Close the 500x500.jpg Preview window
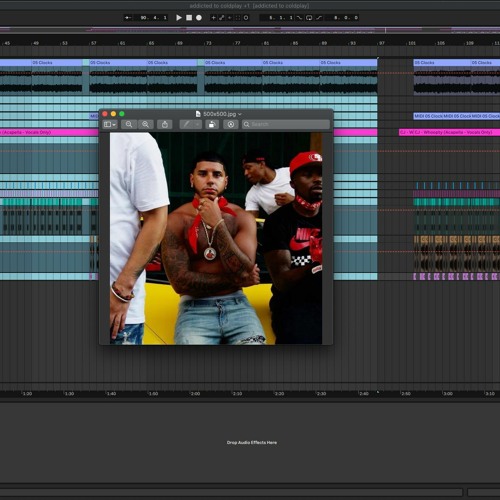Viewport: 500px width, 500px height. click(x=105, y=114)
